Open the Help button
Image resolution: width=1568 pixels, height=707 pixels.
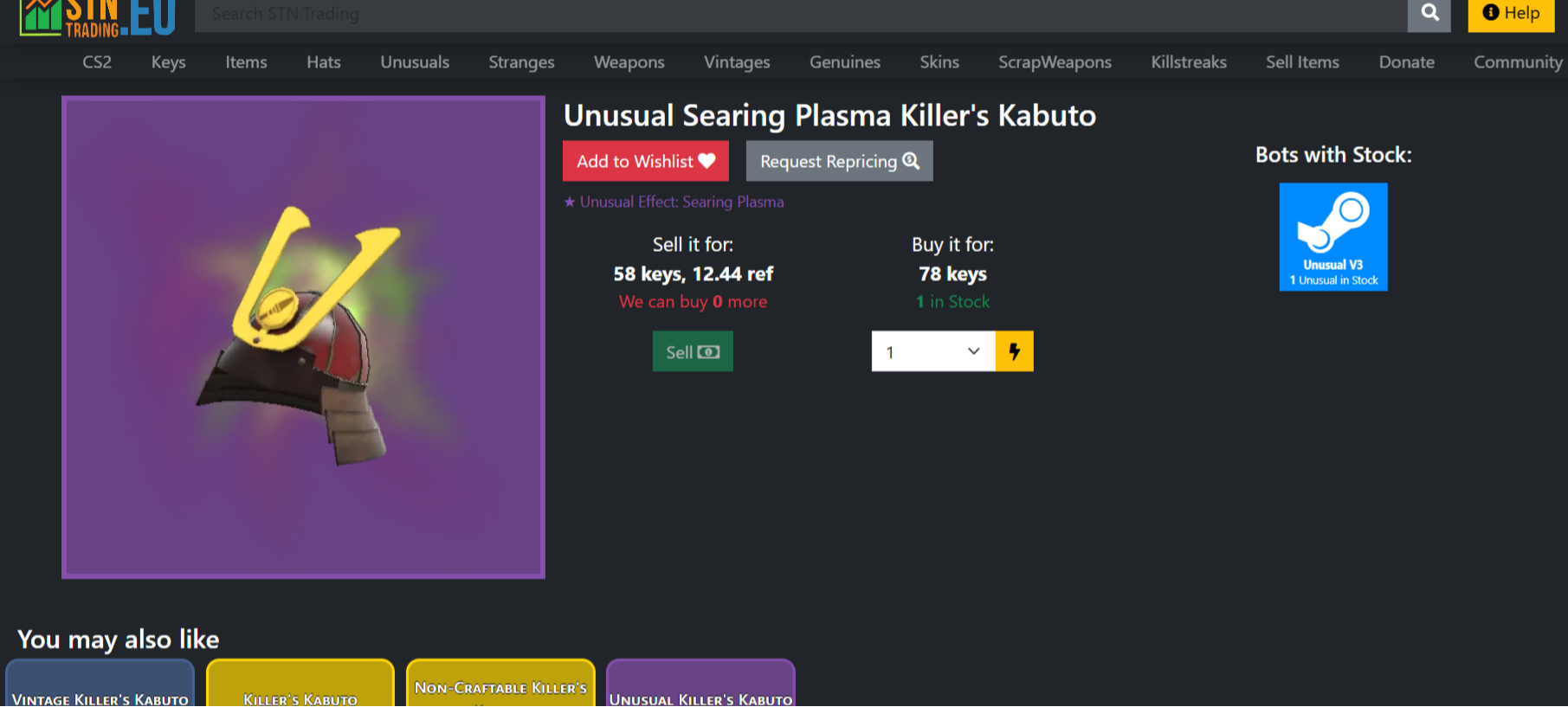tap(1510, 14)
